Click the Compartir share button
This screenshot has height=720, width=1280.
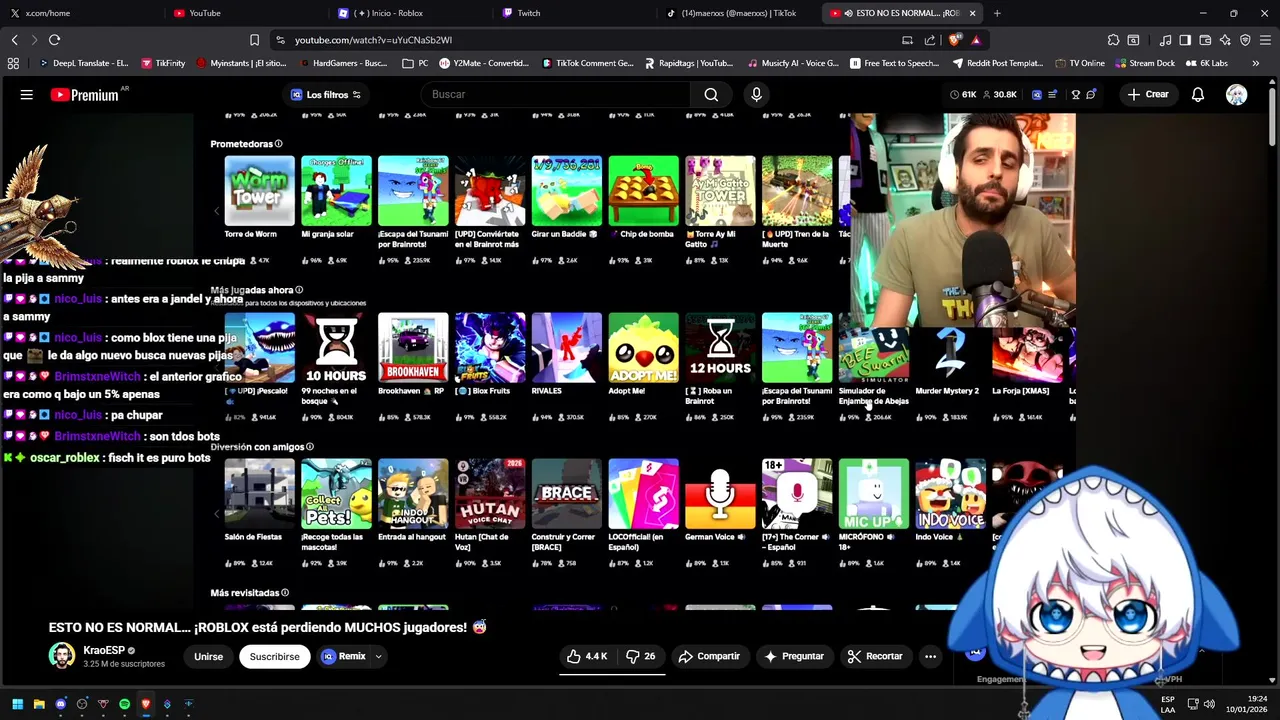tap(709, 657)
